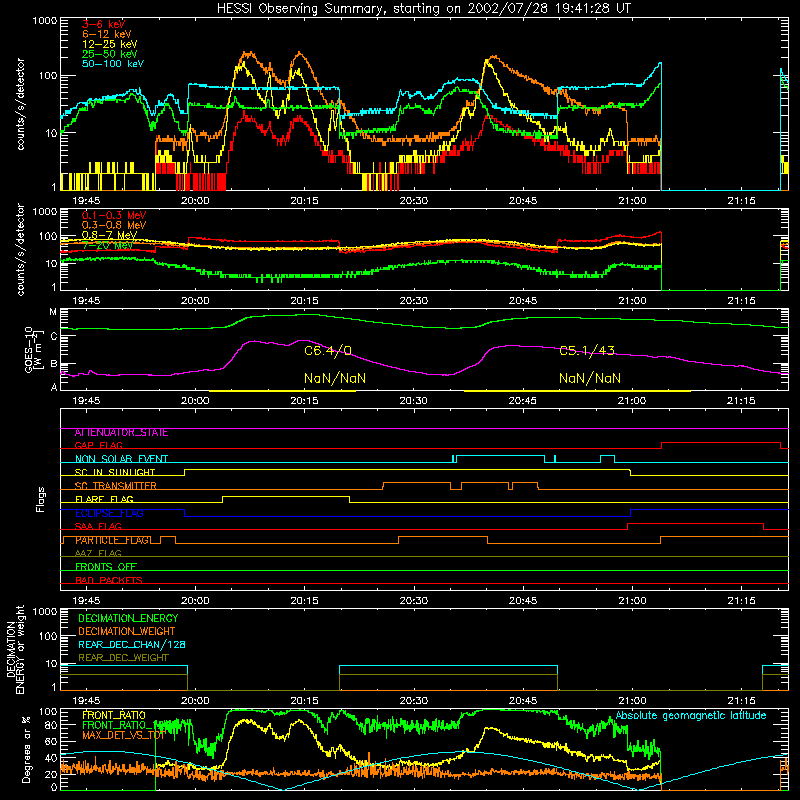This screenshot has height=800, width=800.
Task: Click the REAR_DEC_WEIGHT legend label
Action: pyautogui.click(x=123, y=658)
